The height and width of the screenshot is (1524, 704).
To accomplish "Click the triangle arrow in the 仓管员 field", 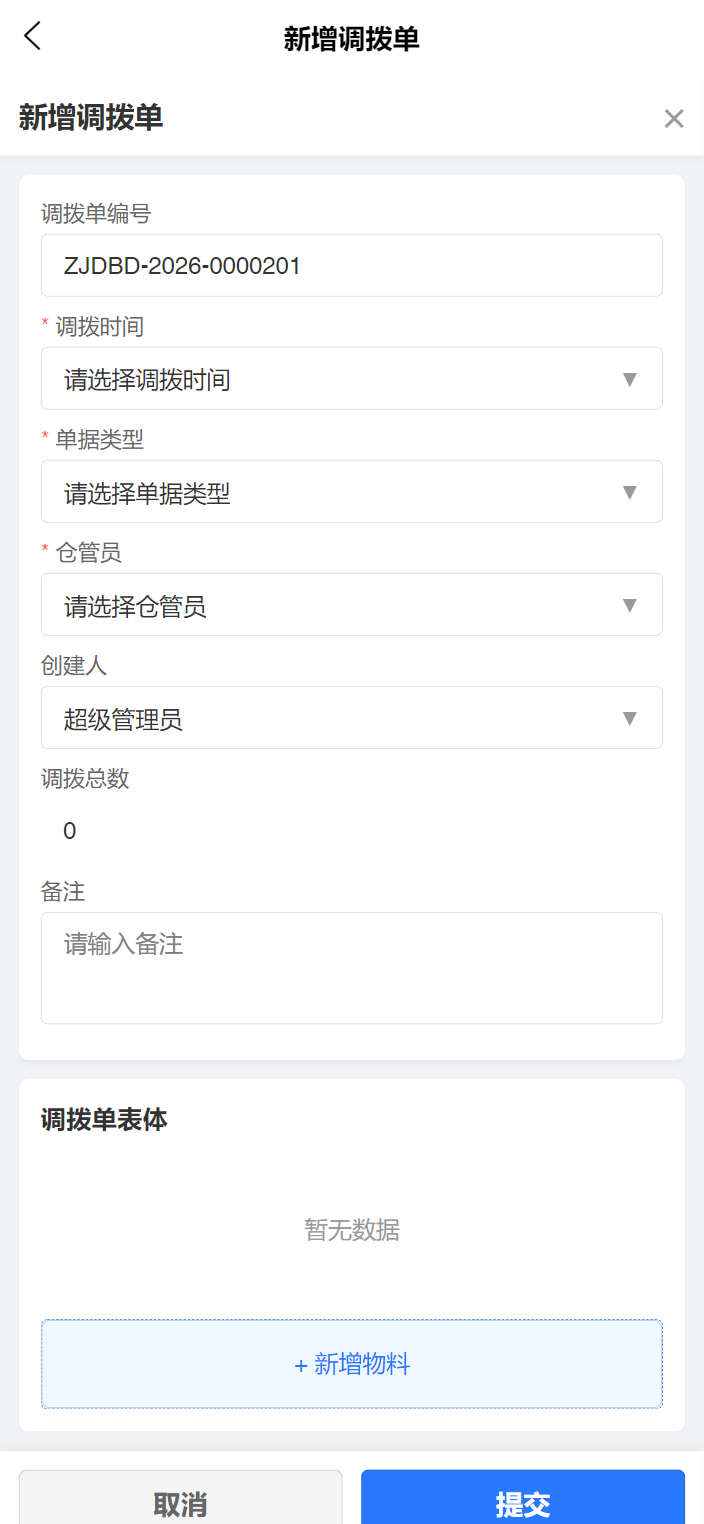I will click(630, 605).
